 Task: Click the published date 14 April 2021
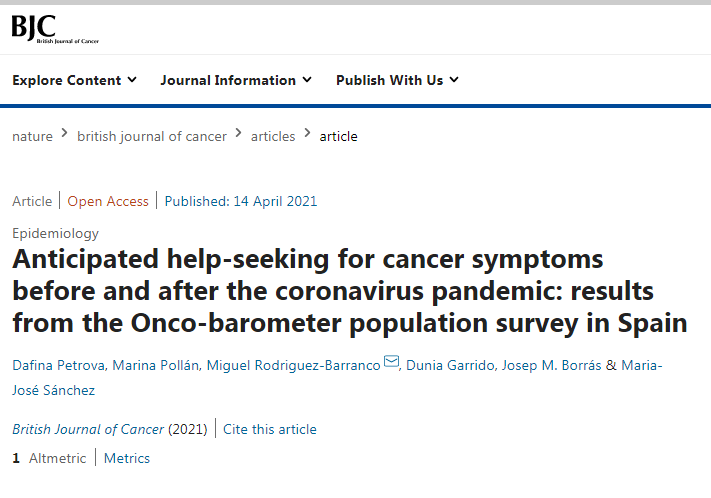click(x=241, y=201)
